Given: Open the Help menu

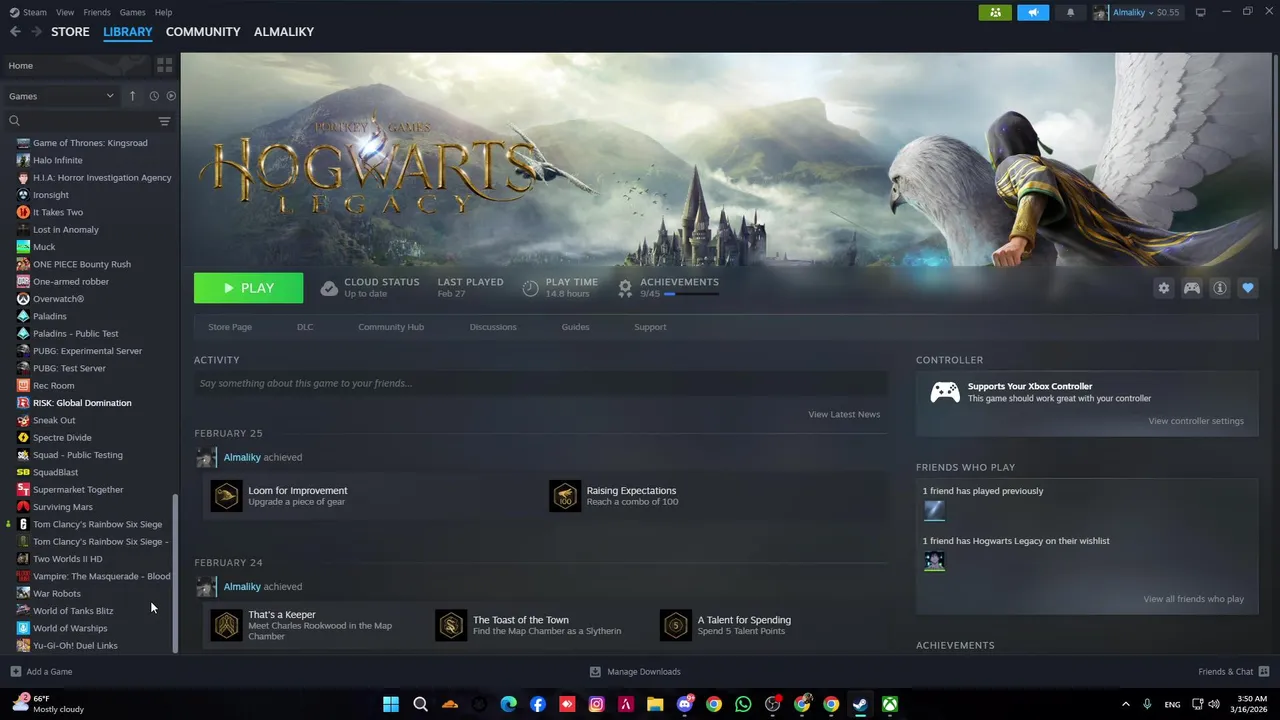Looking at the screenshot, I should click(163, 12).
